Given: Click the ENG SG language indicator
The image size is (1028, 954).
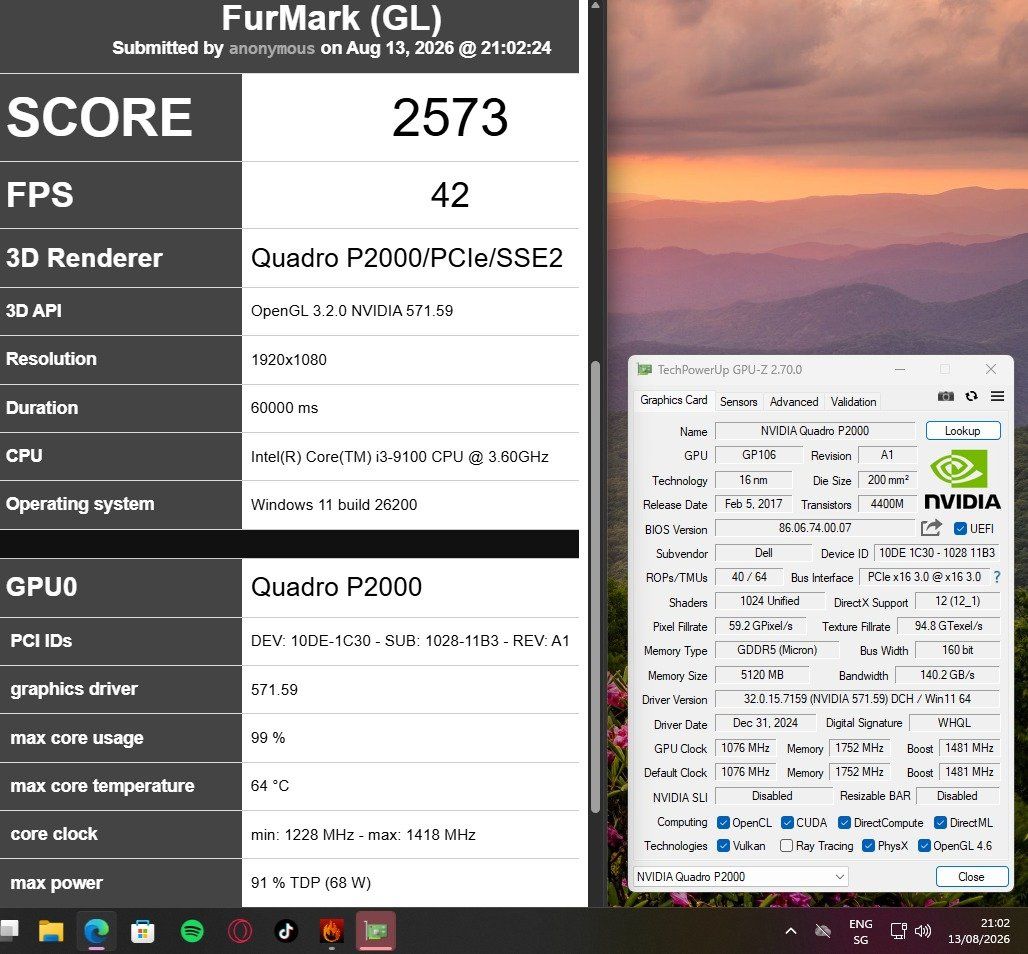Looking at the screenshot, I should pyautogui.click(x=860, y=931).
